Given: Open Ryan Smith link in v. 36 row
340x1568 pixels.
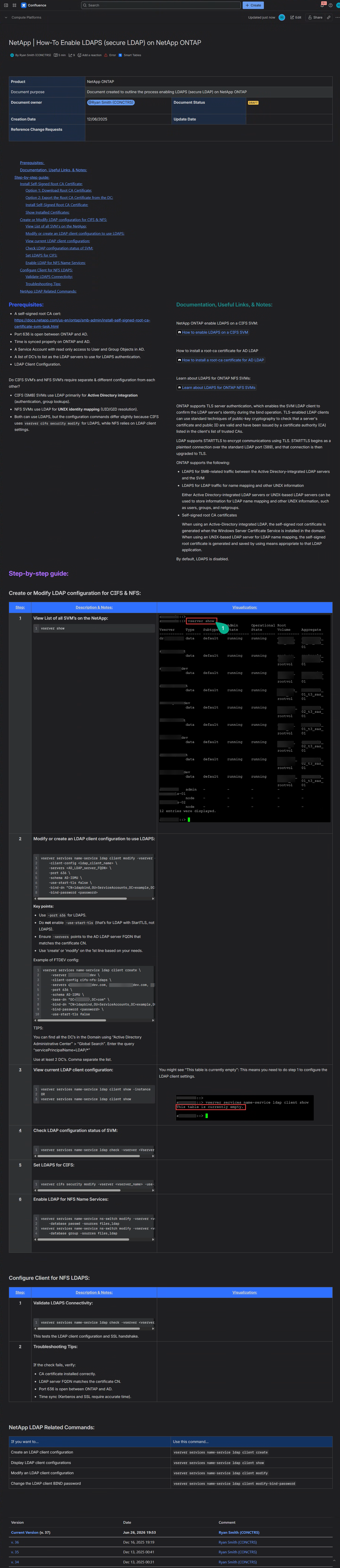Looking at the screenshot, I should tap(238, 1543).
